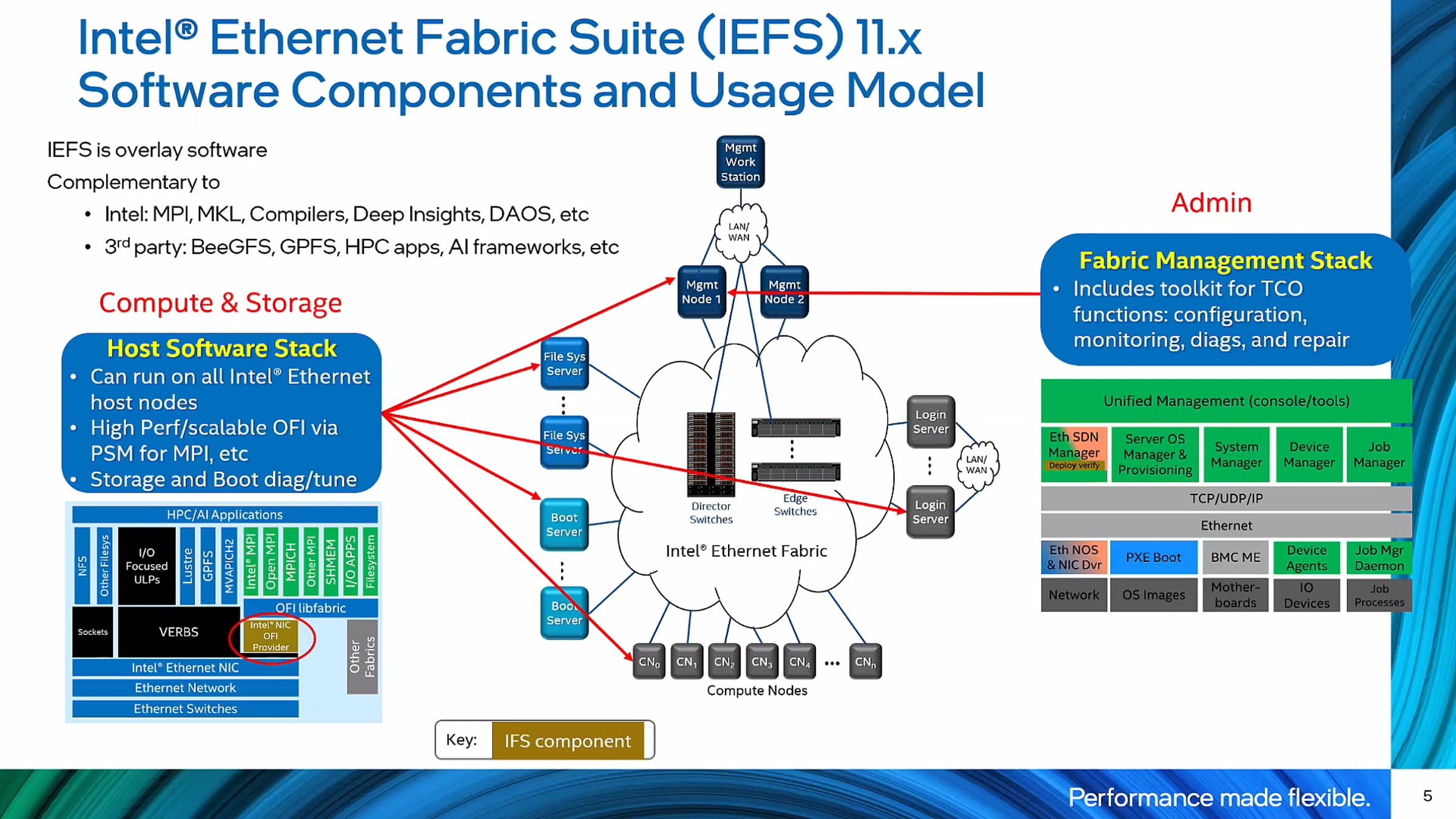
Task: Click the Sockets block
Action: click(93, 632)
